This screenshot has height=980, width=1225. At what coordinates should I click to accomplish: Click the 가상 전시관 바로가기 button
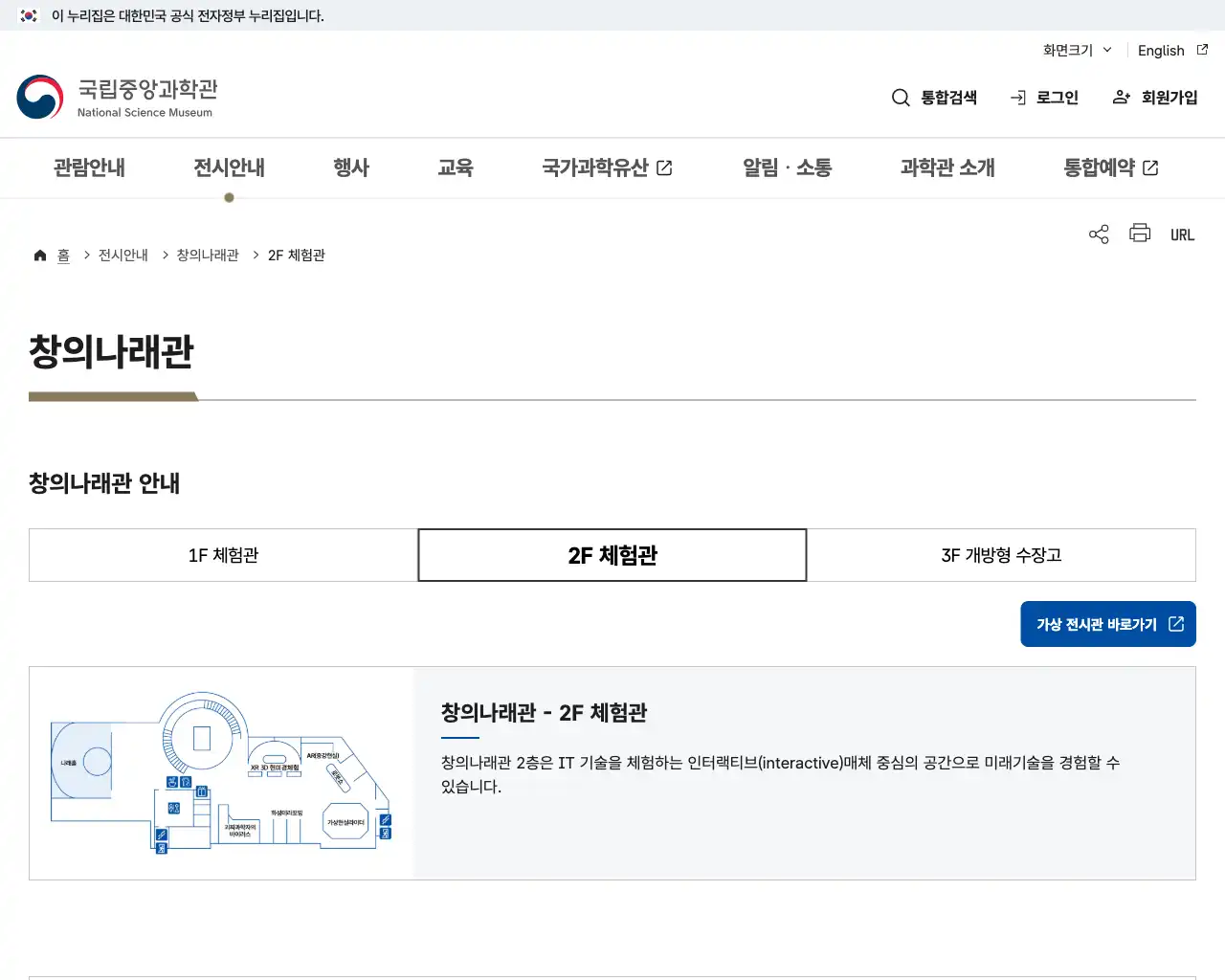pyautogui.click(x=1107, y=623)
